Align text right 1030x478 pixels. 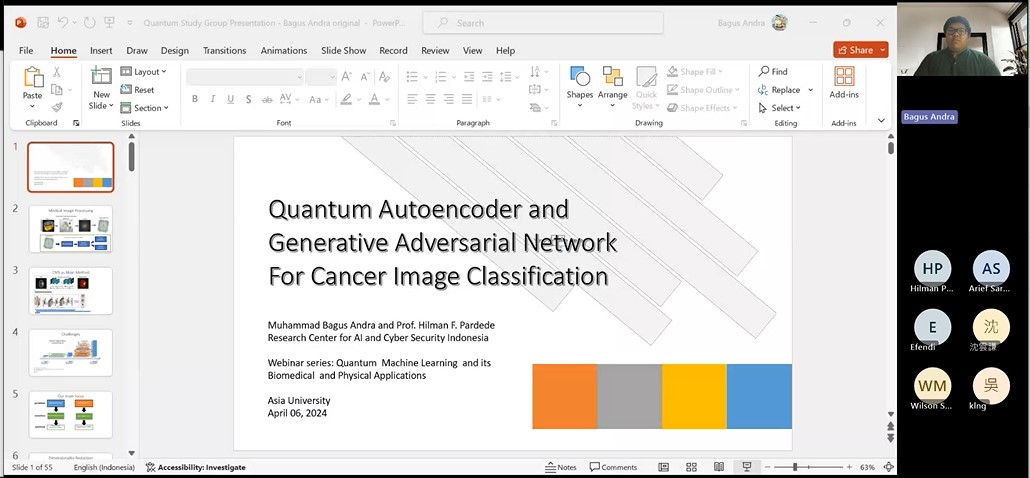click(x=449, y=99)
